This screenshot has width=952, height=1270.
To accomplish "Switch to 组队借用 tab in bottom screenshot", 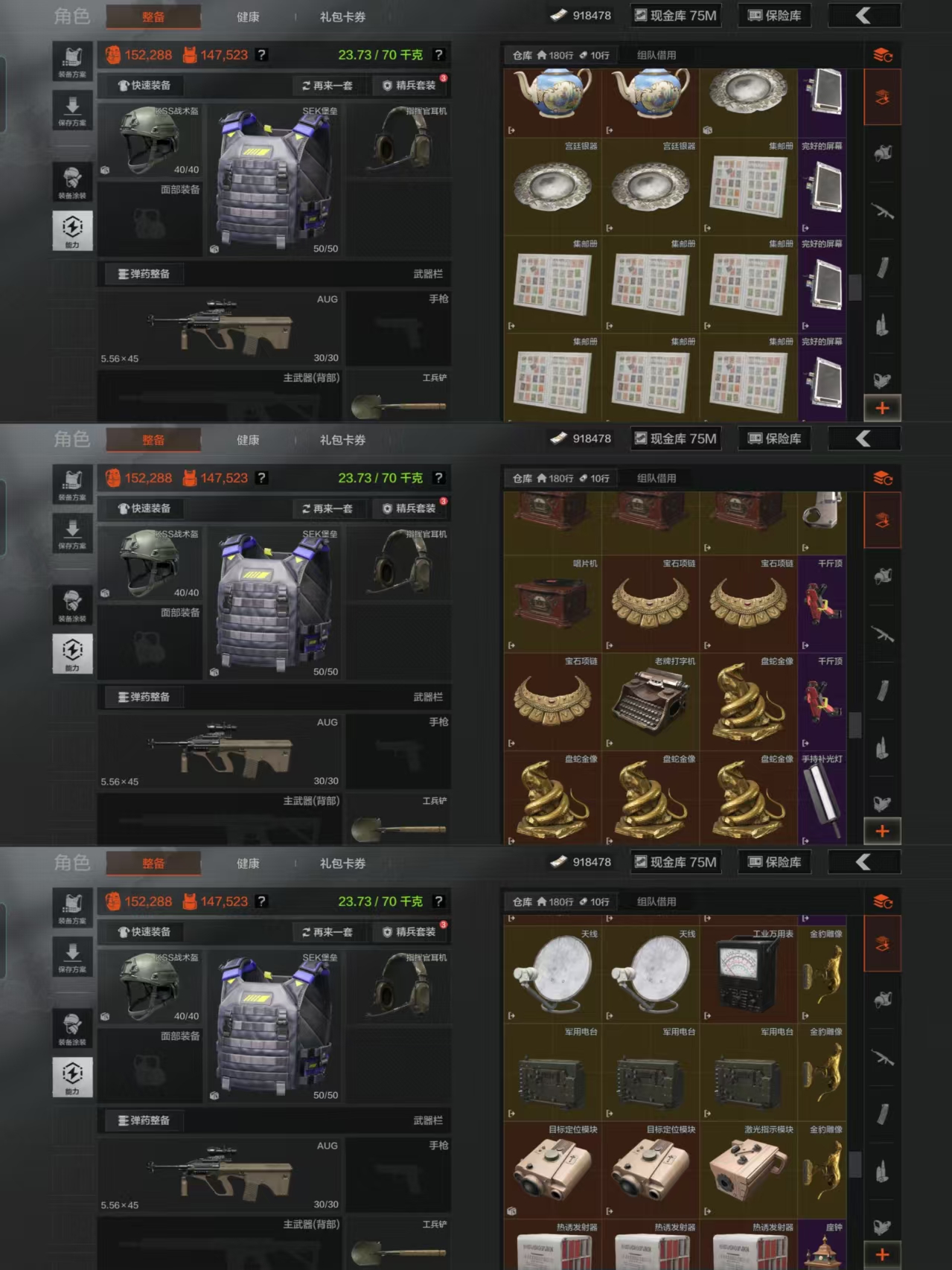I will pyautogui.click(x=657, y=902).
